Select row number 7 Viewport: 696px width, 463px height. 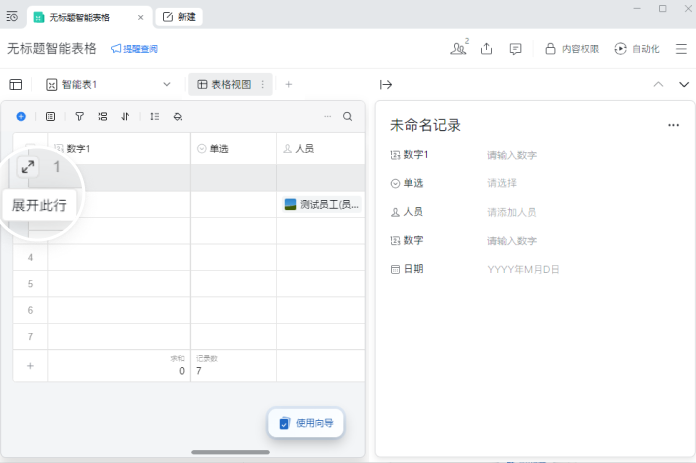point(30,337)
